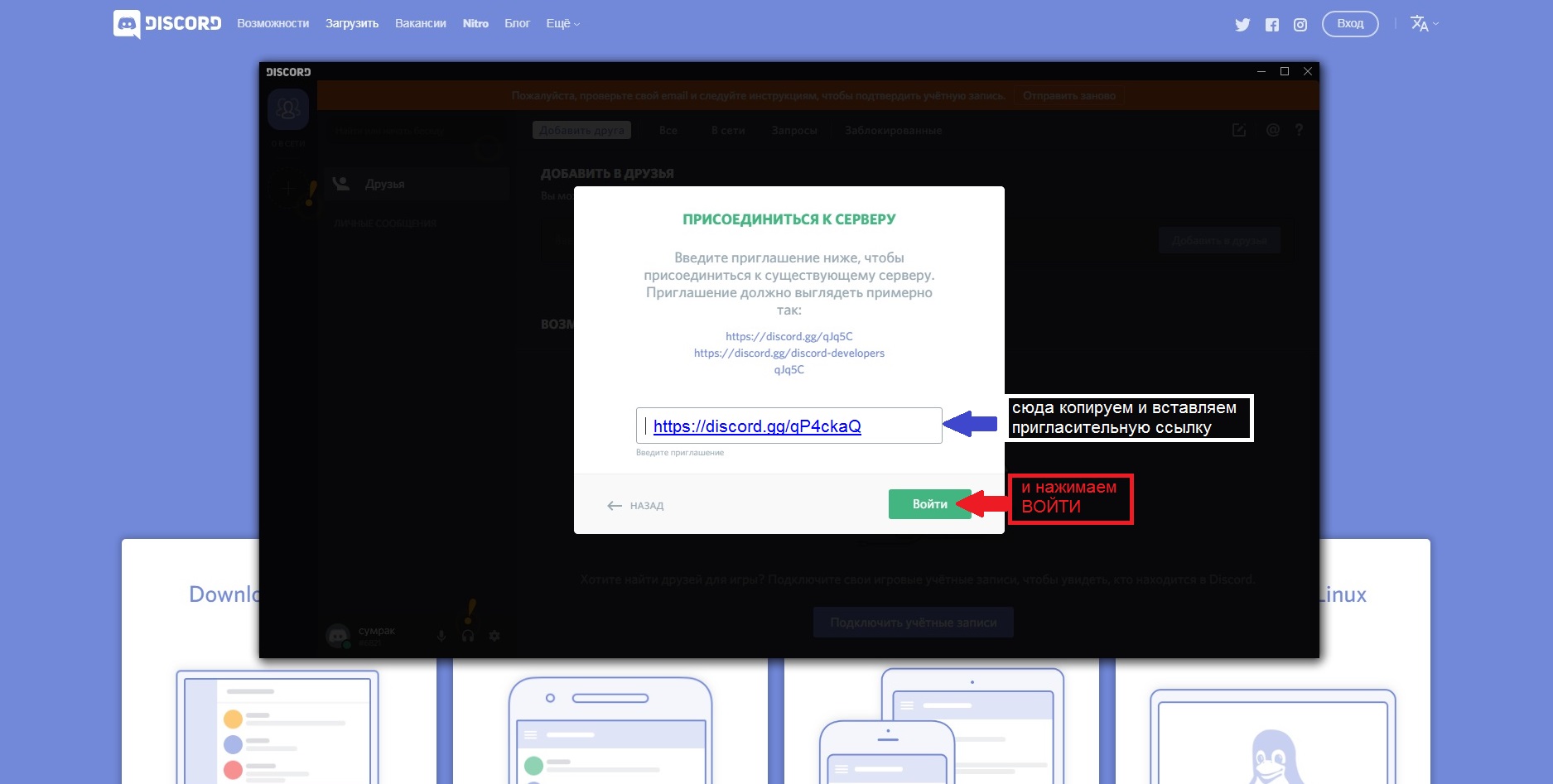Click the add server plus icon
Image resolution: width=1553 pixels, height=784 pixels.
(287, 189)
